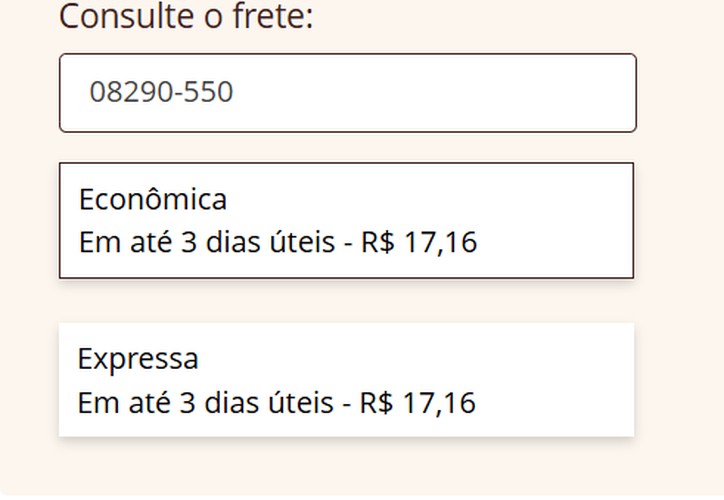The height and width of the screenshot is (500, 724).
Task: Select the Econômica shipping option
Action: 346,220
